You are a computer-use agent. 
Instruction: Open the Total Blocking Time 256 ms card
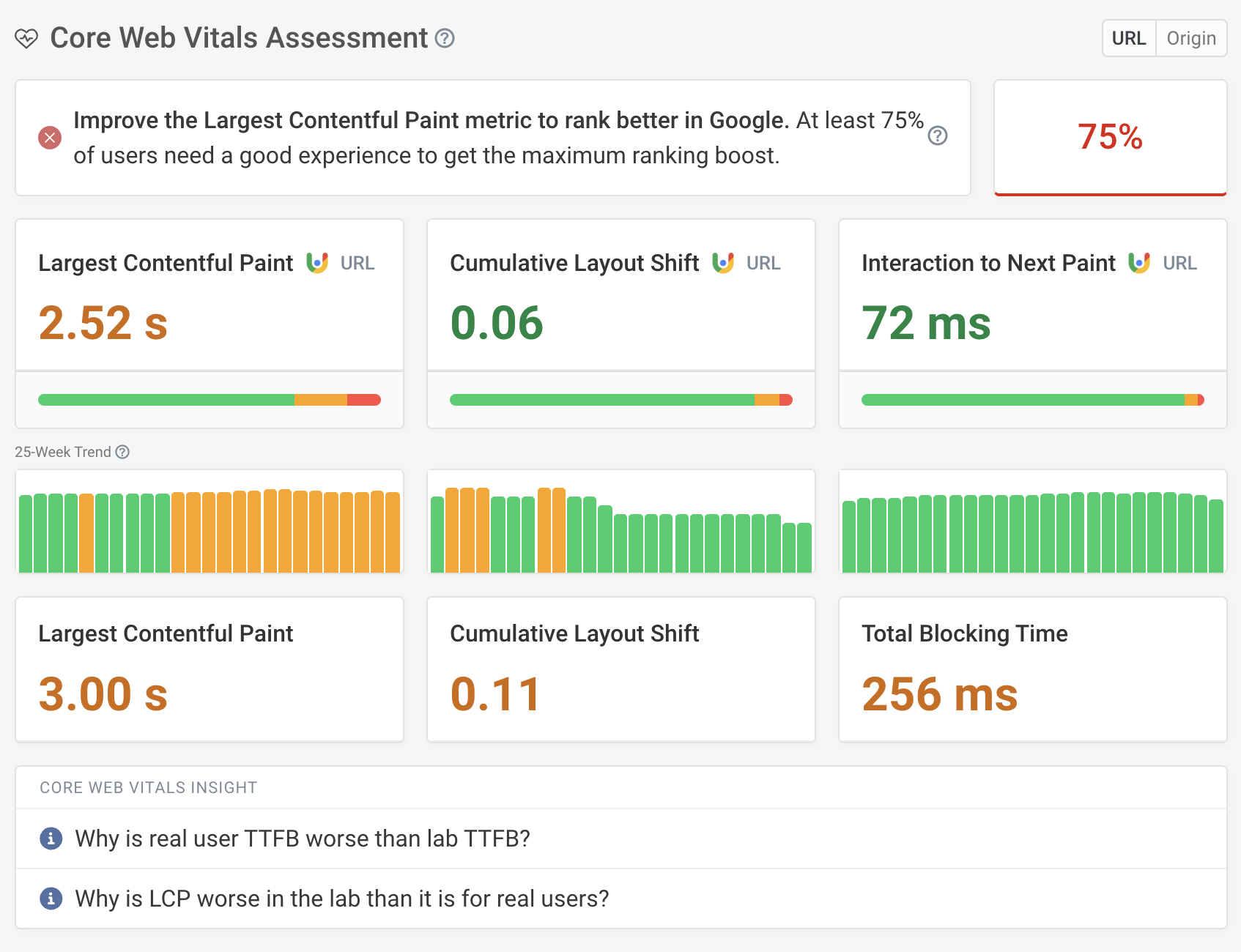point(1033,669)
